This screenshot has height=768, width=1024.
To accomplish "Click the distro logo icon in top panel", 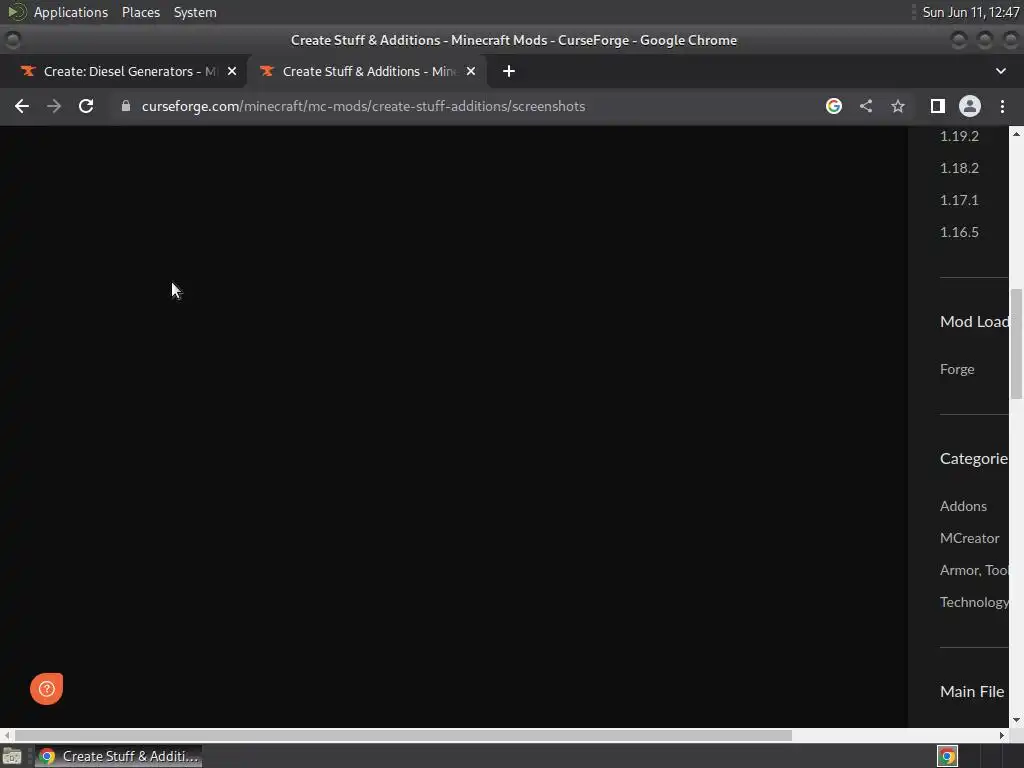I will click(x=16, y=12).
